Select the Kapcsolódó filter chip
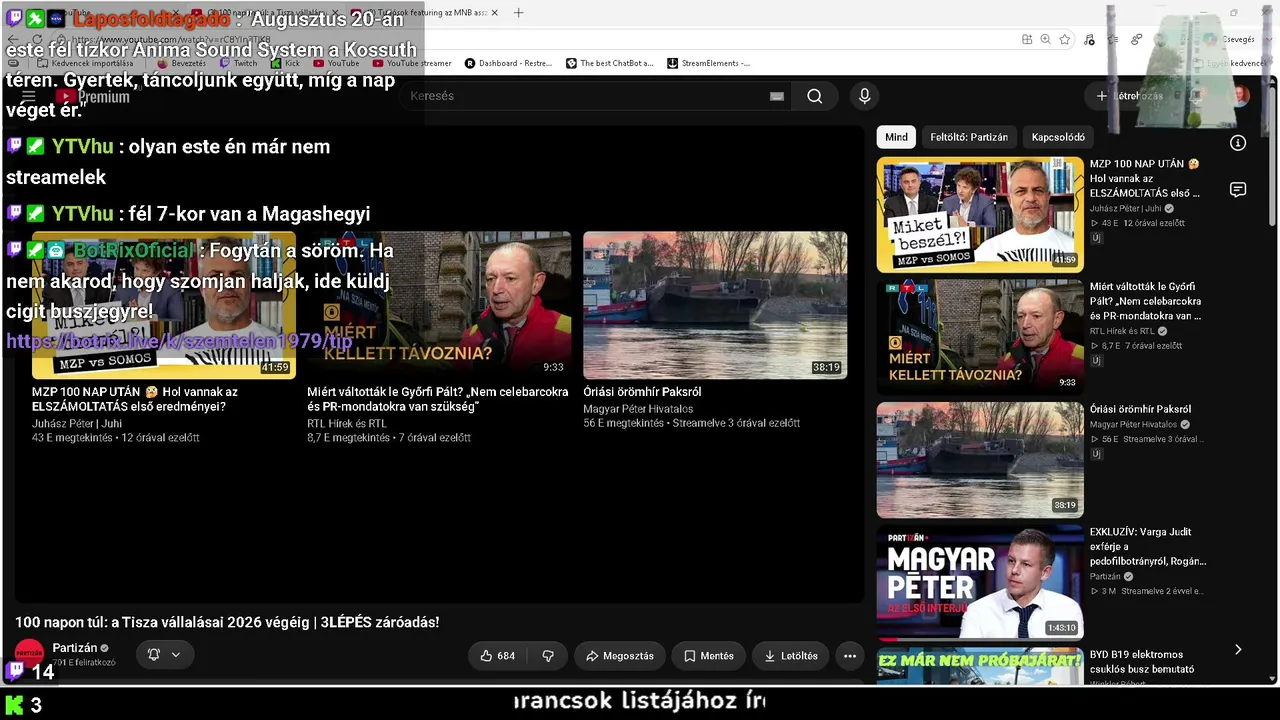This screenshot has height=720, width=1280. click(x=1058, y=137)
